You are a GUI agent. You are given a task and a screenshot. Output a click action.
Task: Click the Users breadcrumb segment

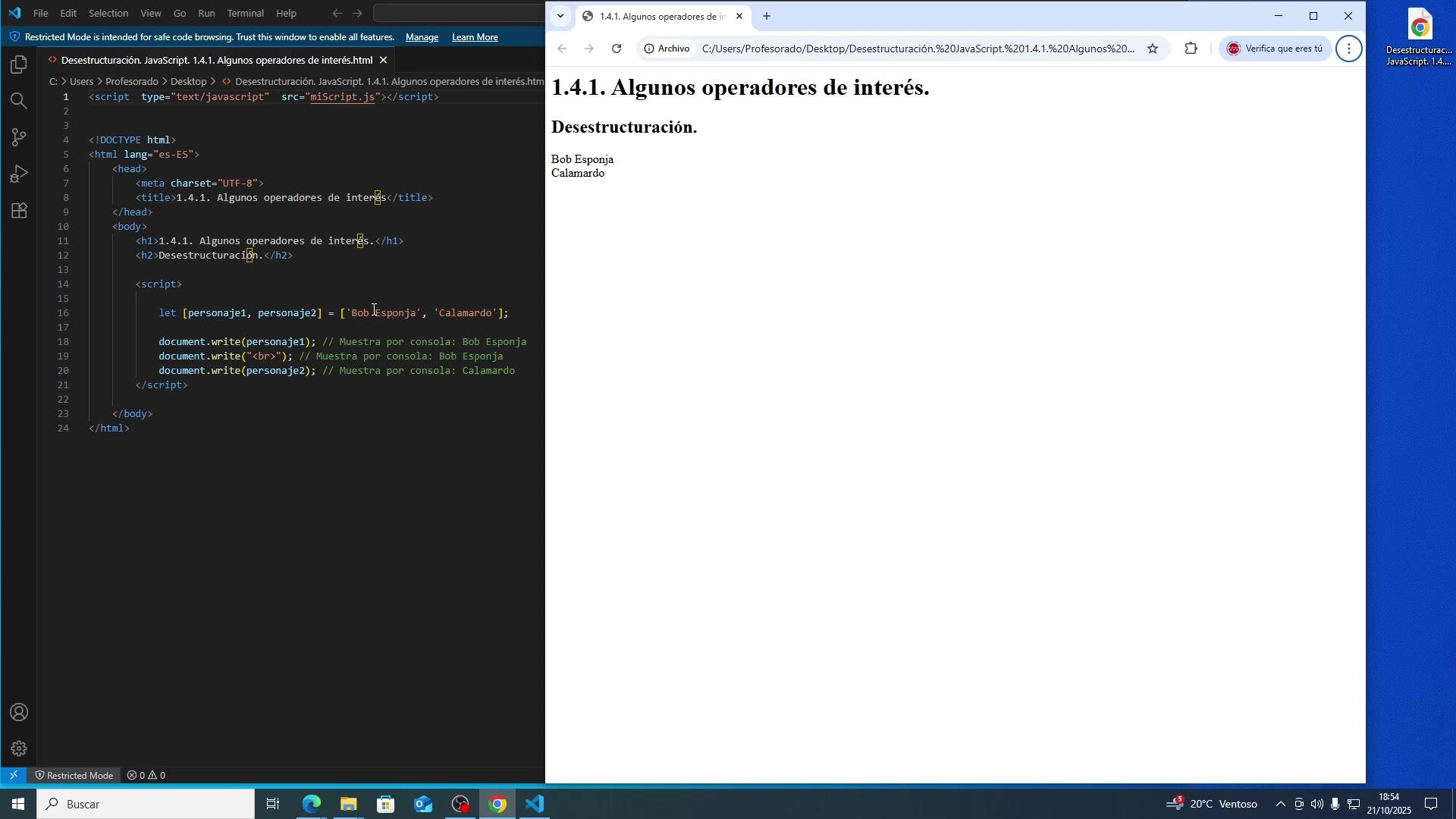pyautogui.click(x=81, y=81)
